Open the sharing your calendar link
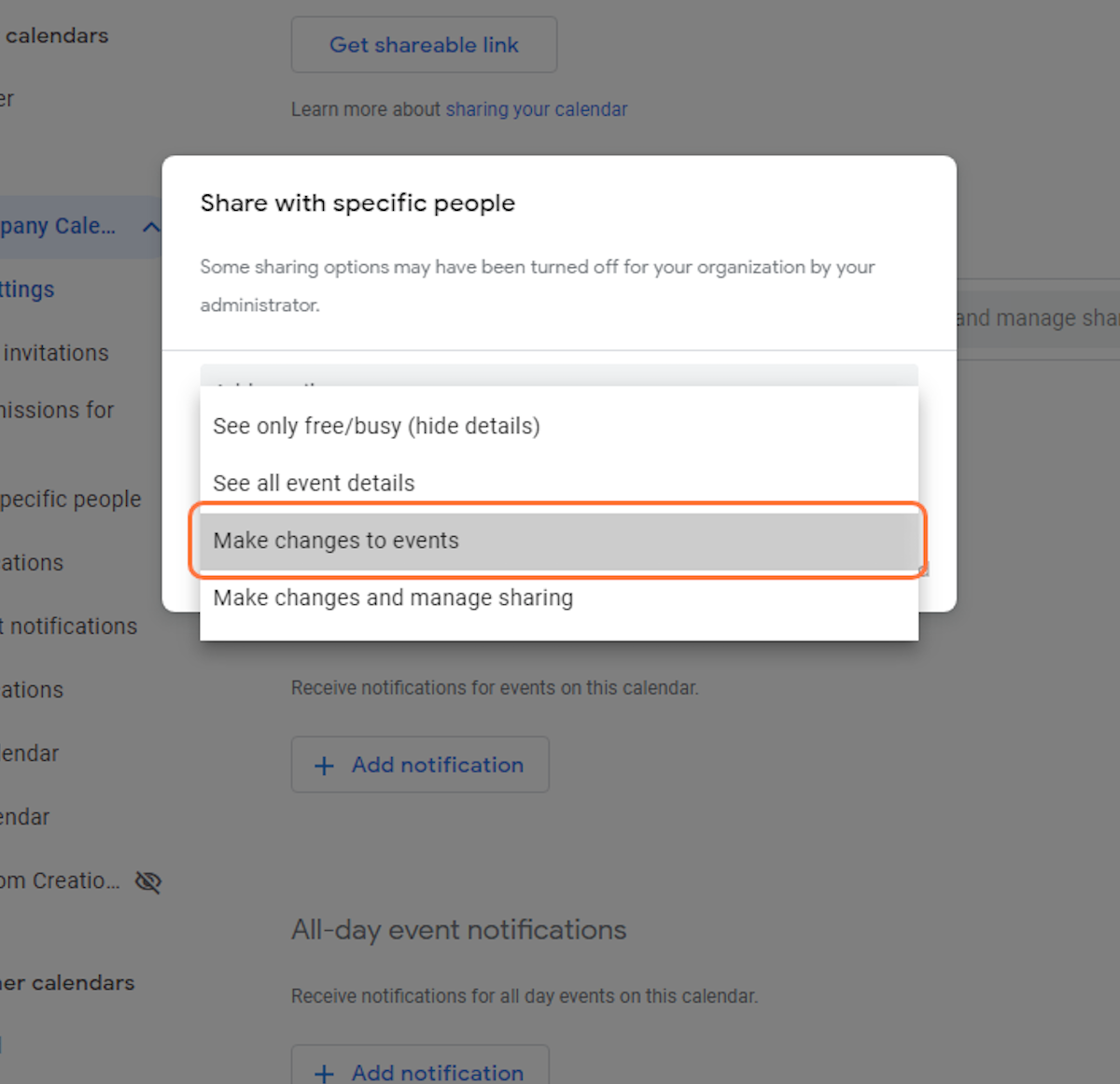Image resolution: width=1120 pixels, height=1084 pixels. (536, 109)
